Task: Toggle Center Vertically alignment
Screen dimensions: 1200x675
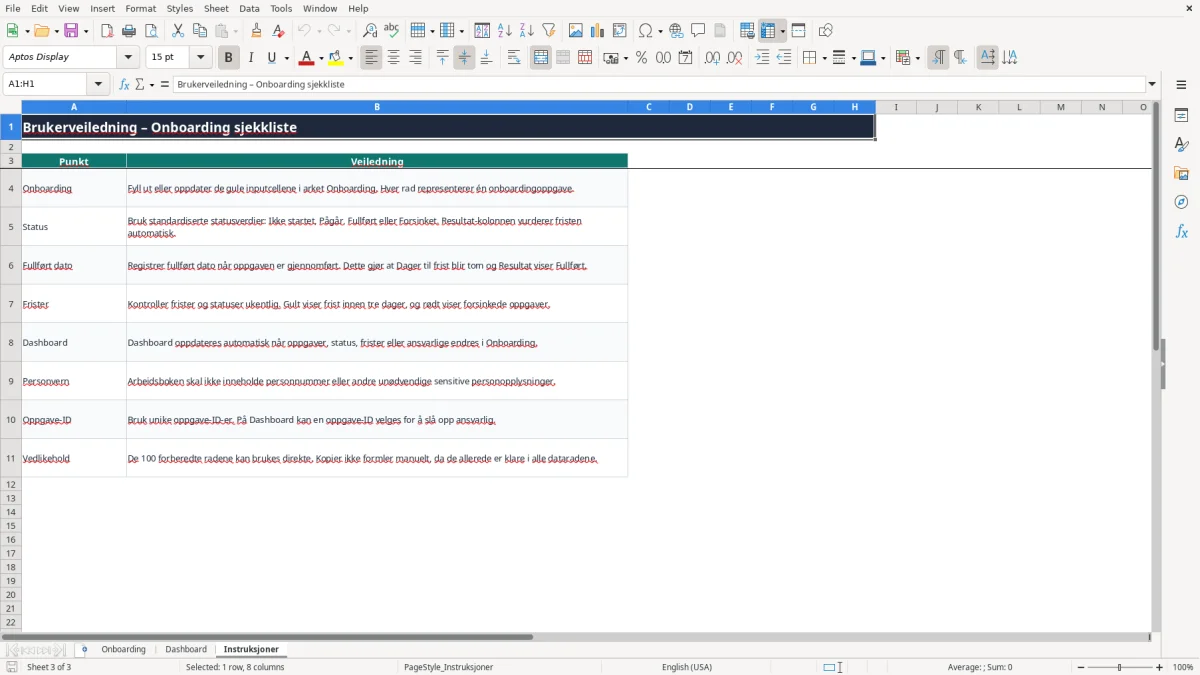Action: click(x=464, y=58)
